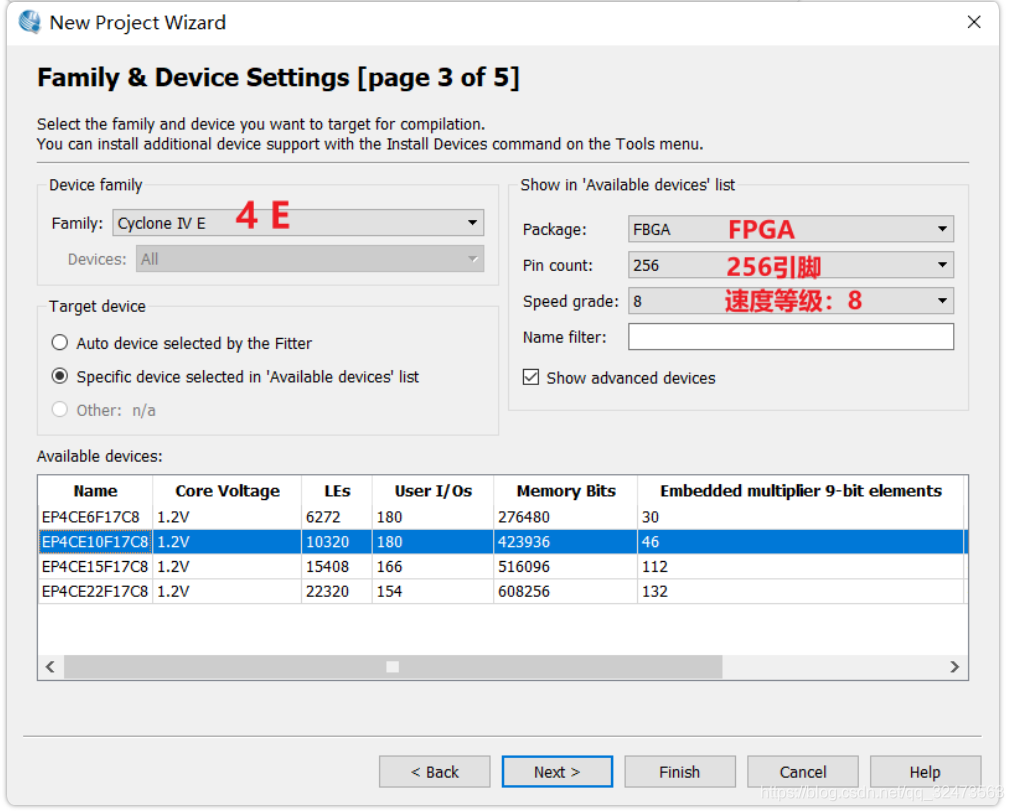Image resolution: width=1014 pixels, height=811 pixels.
Task: Click the 516096 memory bits cell
Action: click(x=565, y=567)
